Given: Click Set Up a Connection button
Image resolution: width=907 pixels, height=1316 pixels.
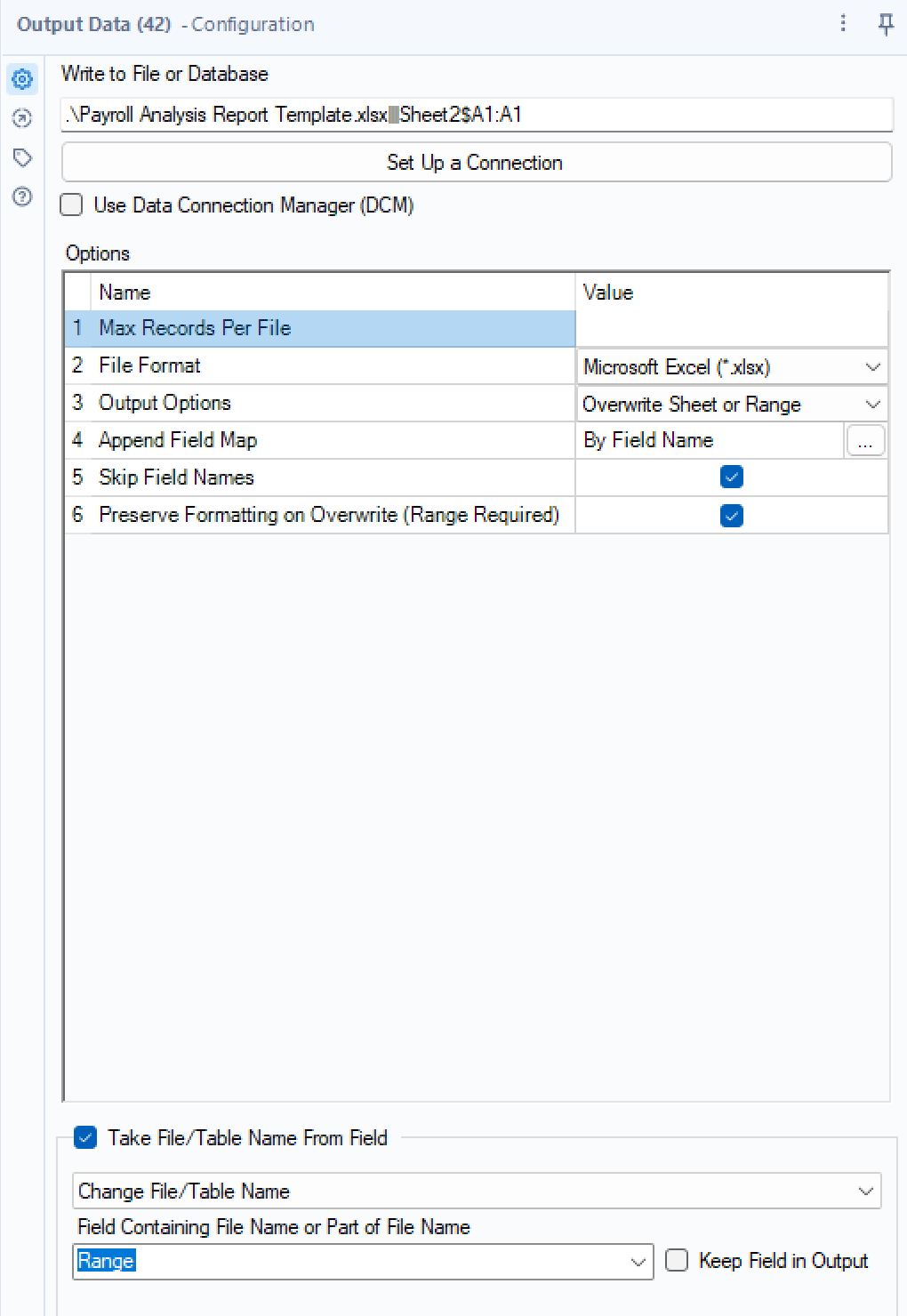Looking at the screenshot, I should coord(476,163).
